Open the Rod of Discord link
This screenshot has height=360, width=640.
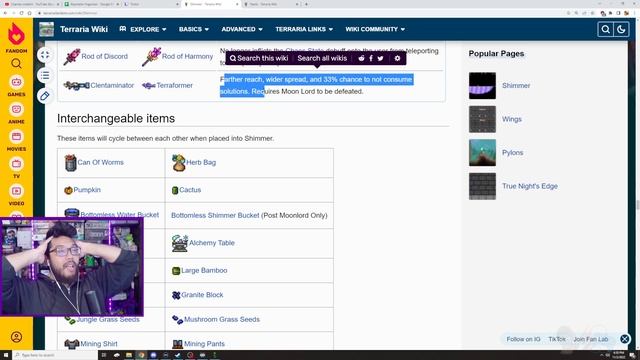click(104, 56)
